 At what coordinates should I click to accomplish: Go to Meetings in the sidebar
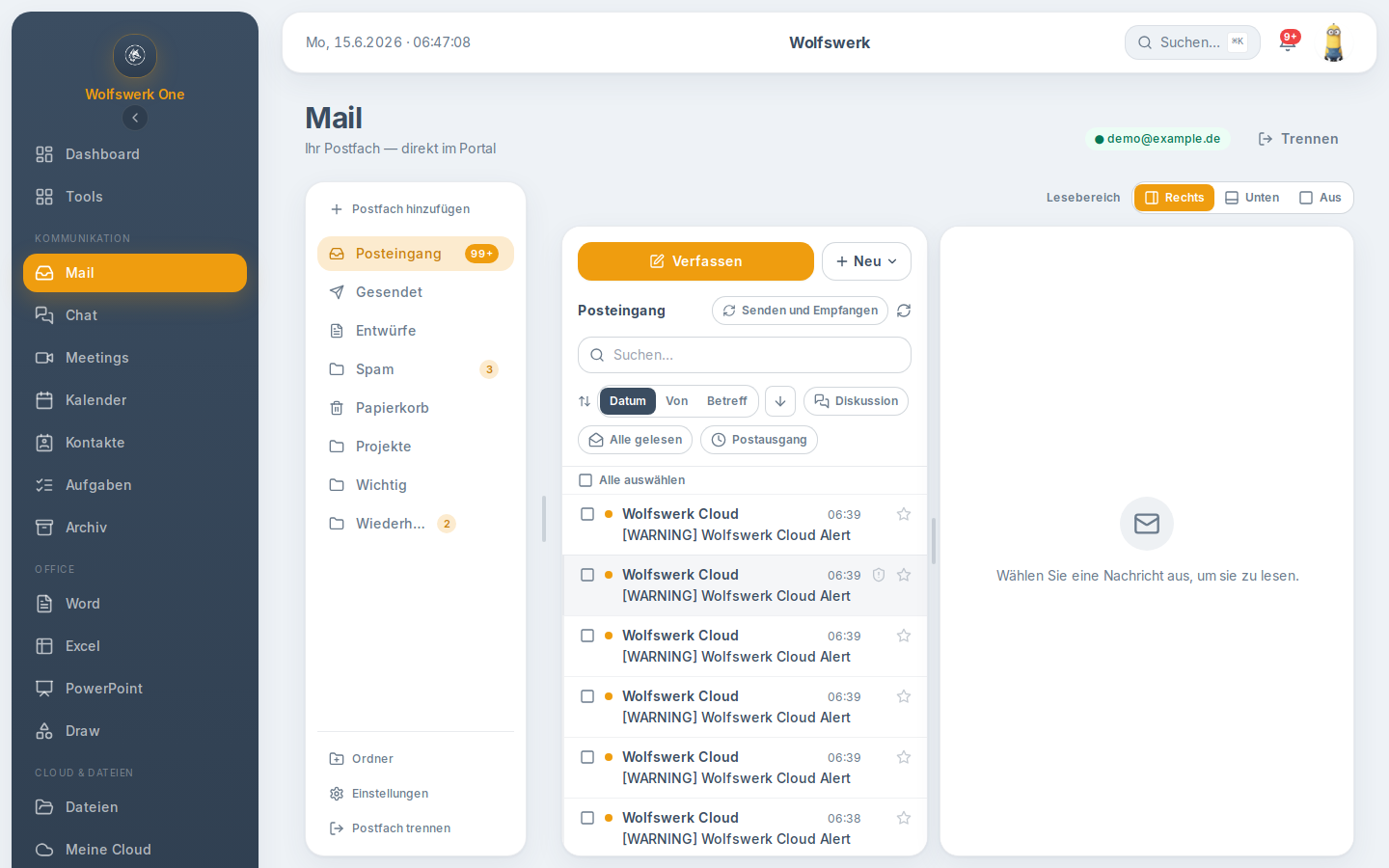point(135,358)
